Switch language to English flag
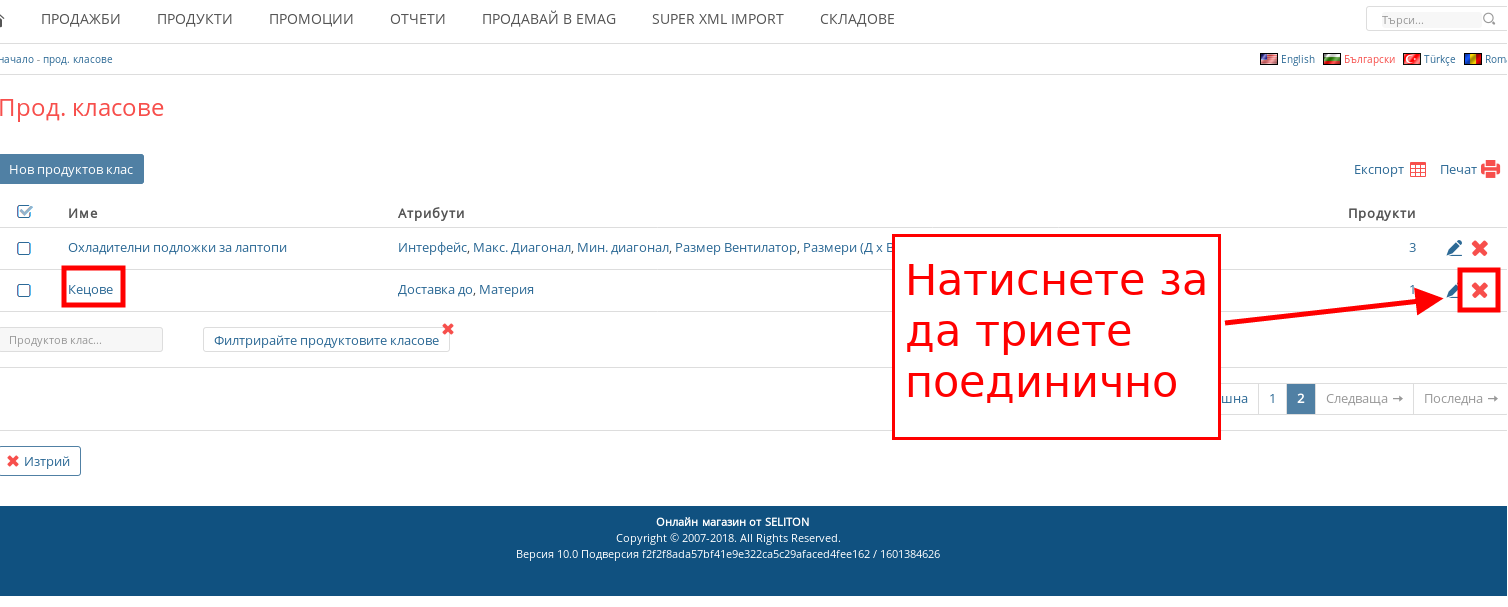This screenshot has width=1508, height=607. pos(1269,59)
